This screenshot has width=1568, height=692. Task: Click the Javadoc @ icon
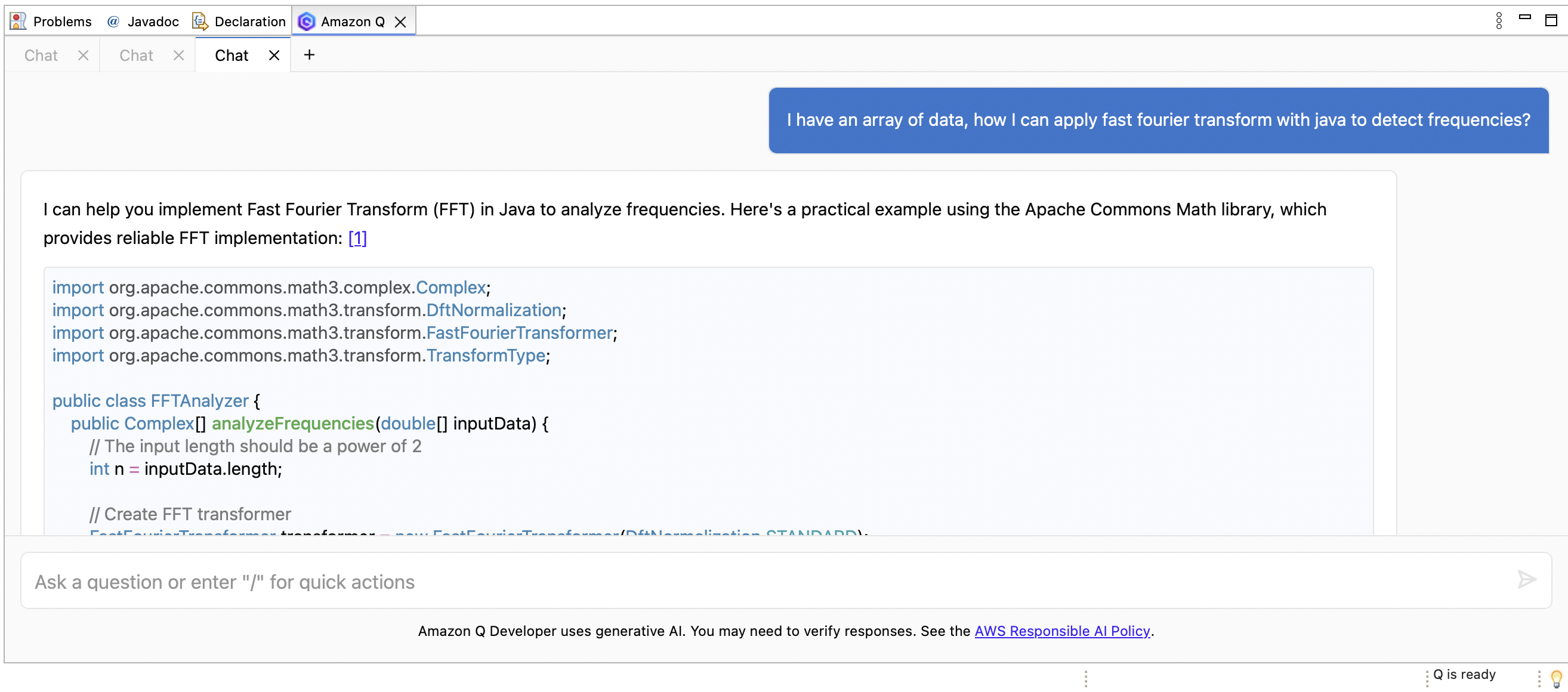(113, 21)
